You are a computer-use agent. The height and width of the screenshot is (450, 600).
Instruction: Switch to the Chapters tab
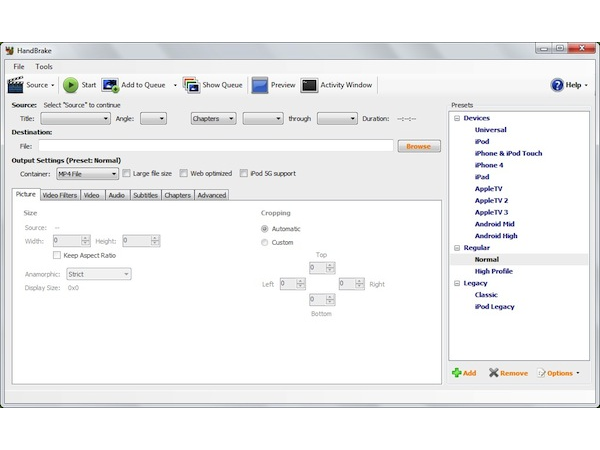[x=178, y=195]
